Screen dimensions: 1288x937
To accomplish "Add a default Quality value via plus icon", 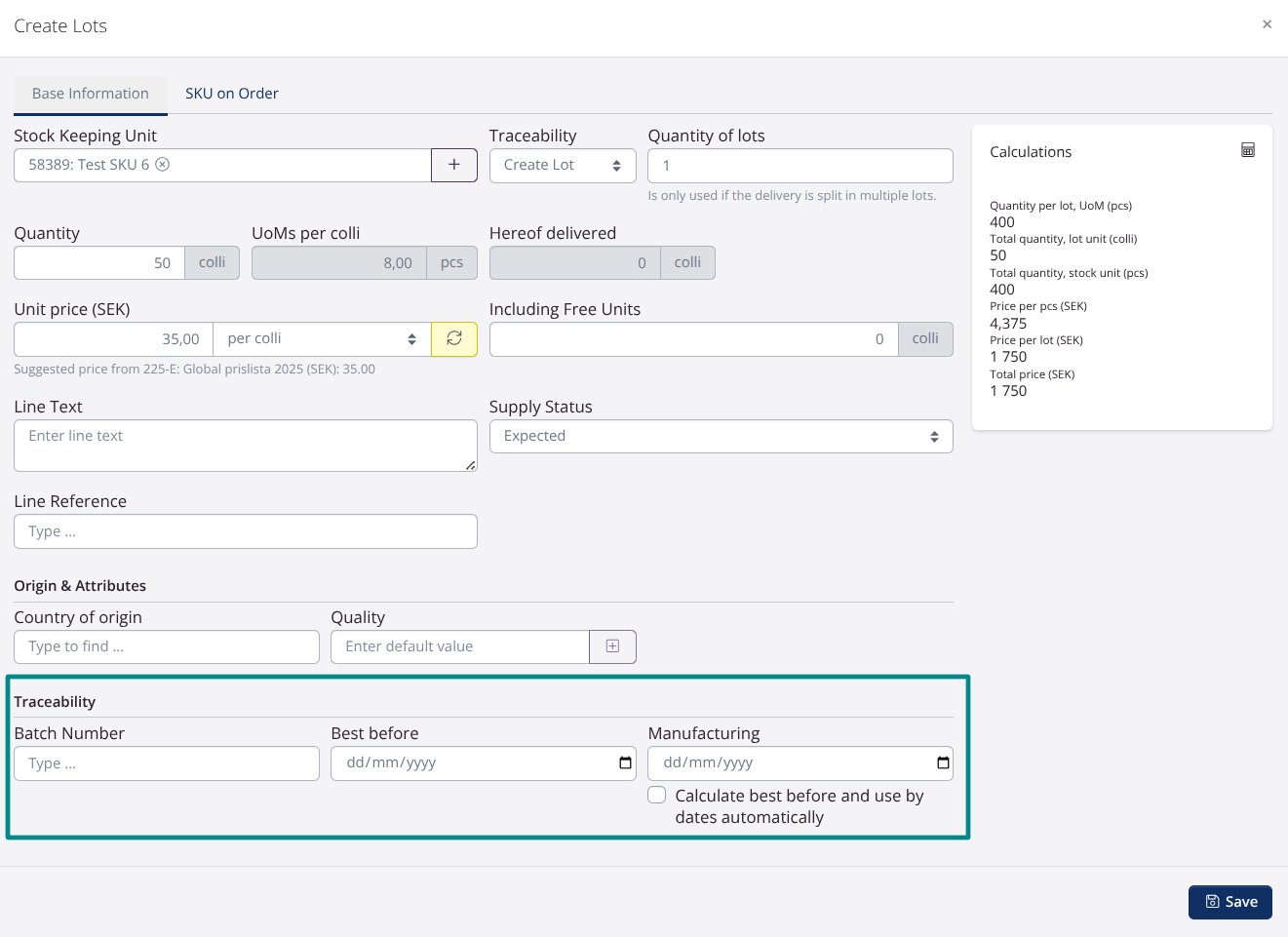I will tap(612, 646).
